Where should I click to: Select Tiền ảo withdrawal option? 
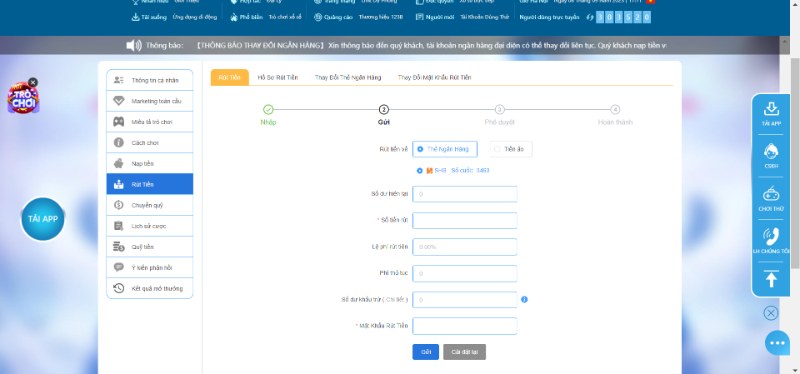click(511, 149)
